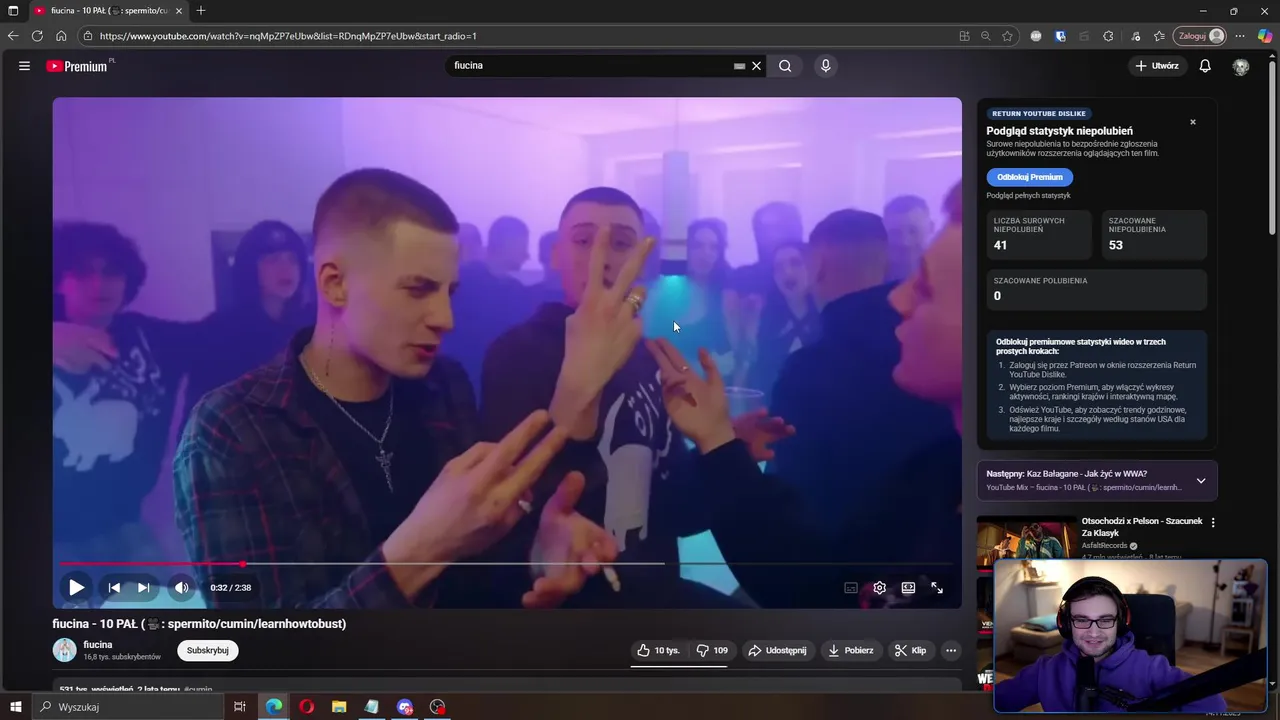Open Bitwarden shield extension icon

click(x=1060, y=36)
